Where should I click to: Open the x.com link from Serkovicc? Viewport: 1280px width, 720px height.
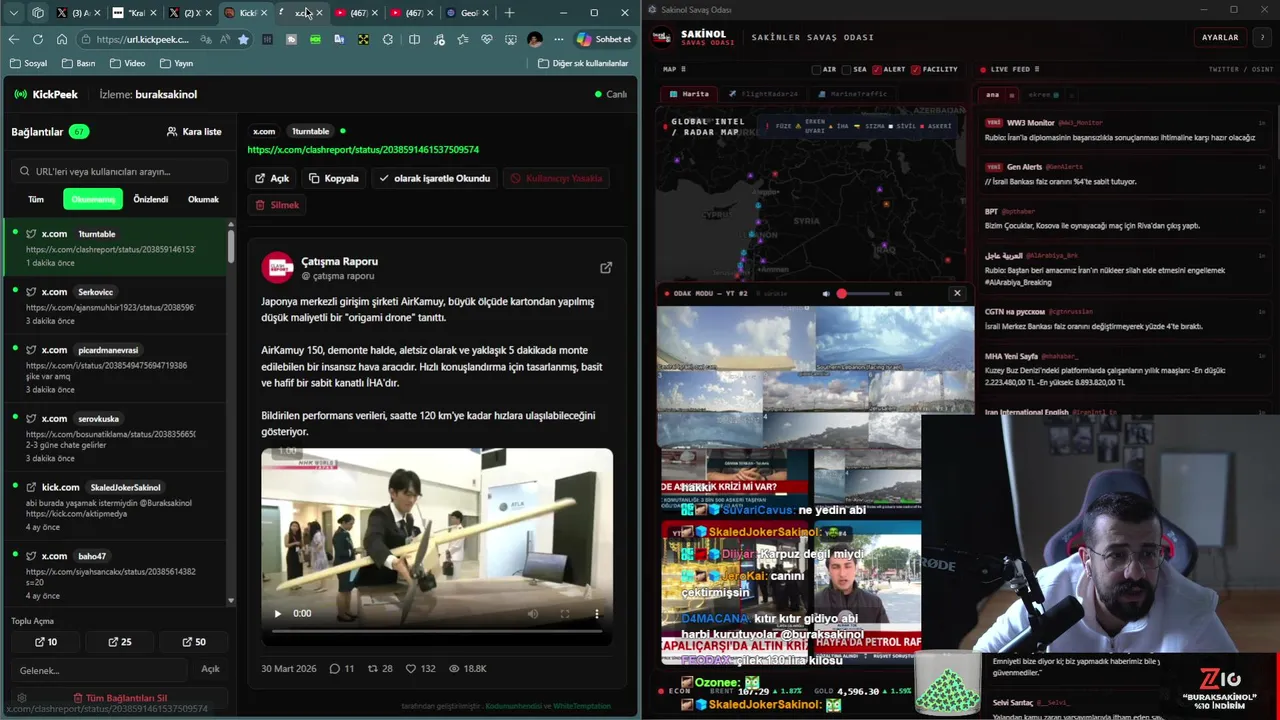[x=116, y=306]
